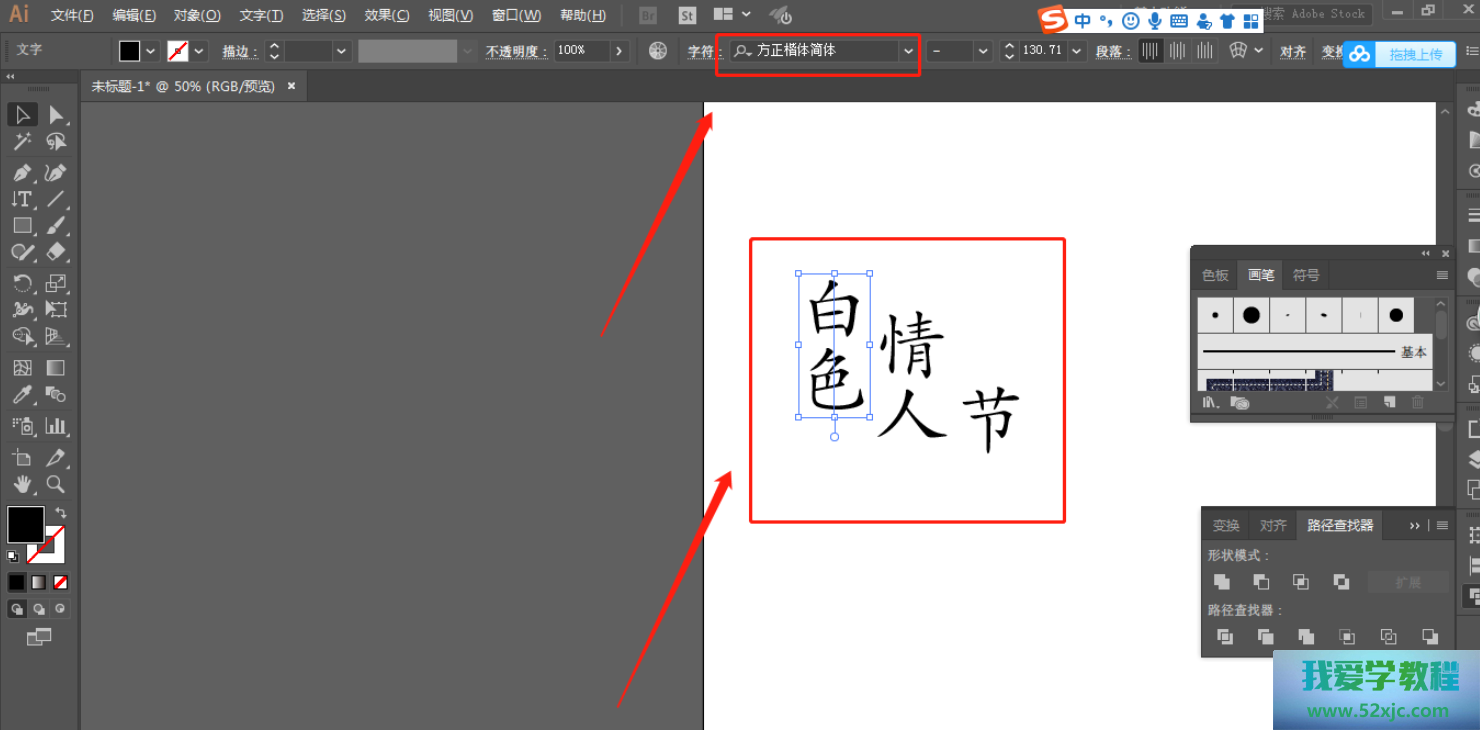The image size is (1480, 730).
Task: Reset to default fill and stroke
Action: (13, 556)
